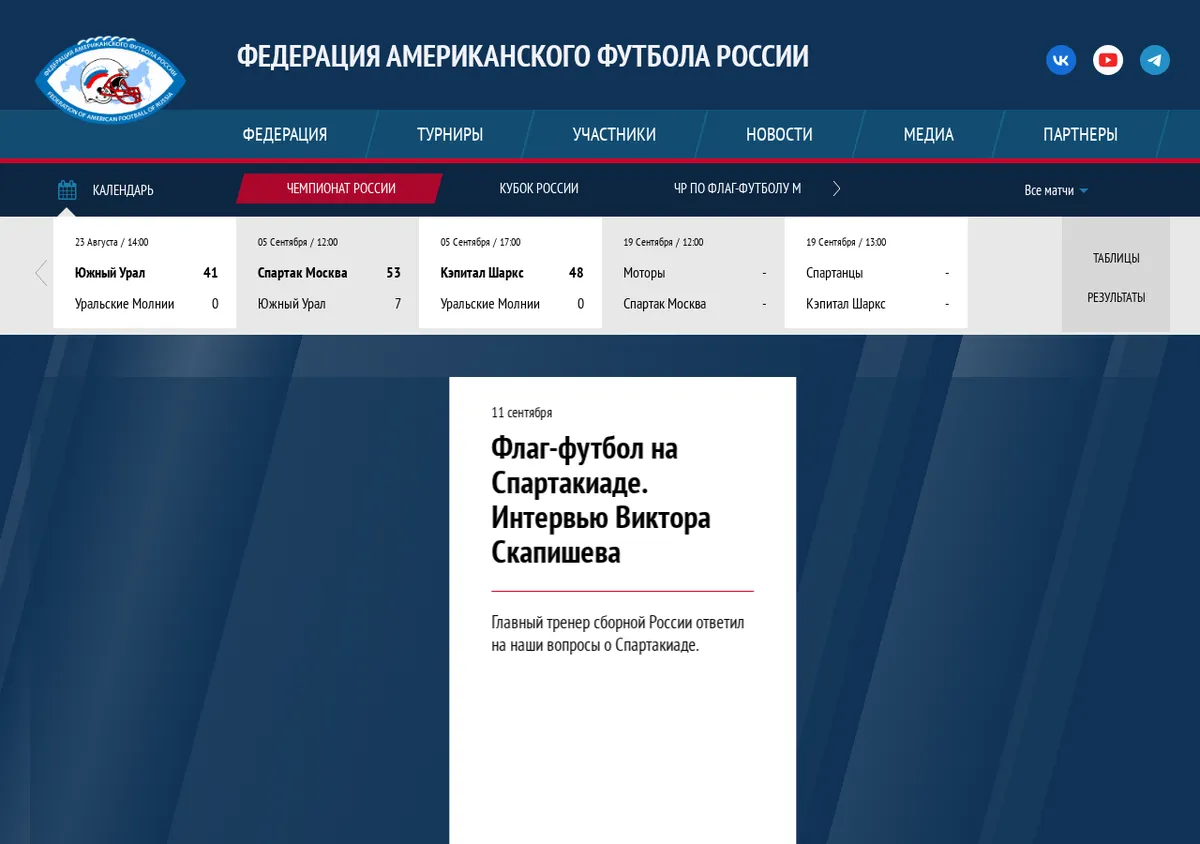Click the Таблицы button
1200x844 pixels.
pyautogui.click(x=1116, y=258)
